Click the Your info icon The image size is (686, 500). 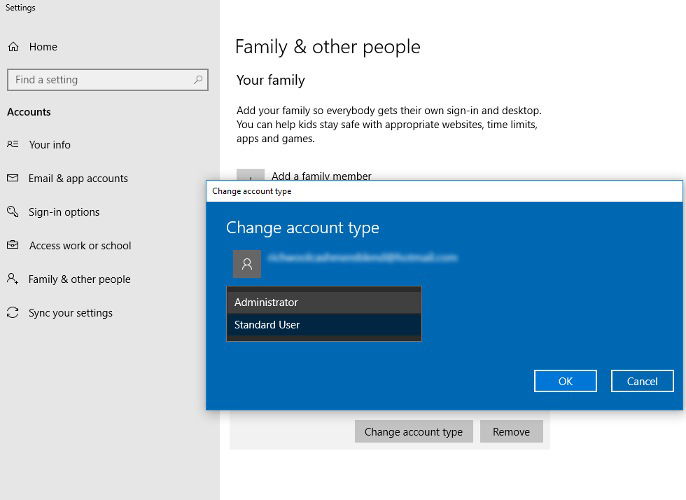click(x=13, y=144)
